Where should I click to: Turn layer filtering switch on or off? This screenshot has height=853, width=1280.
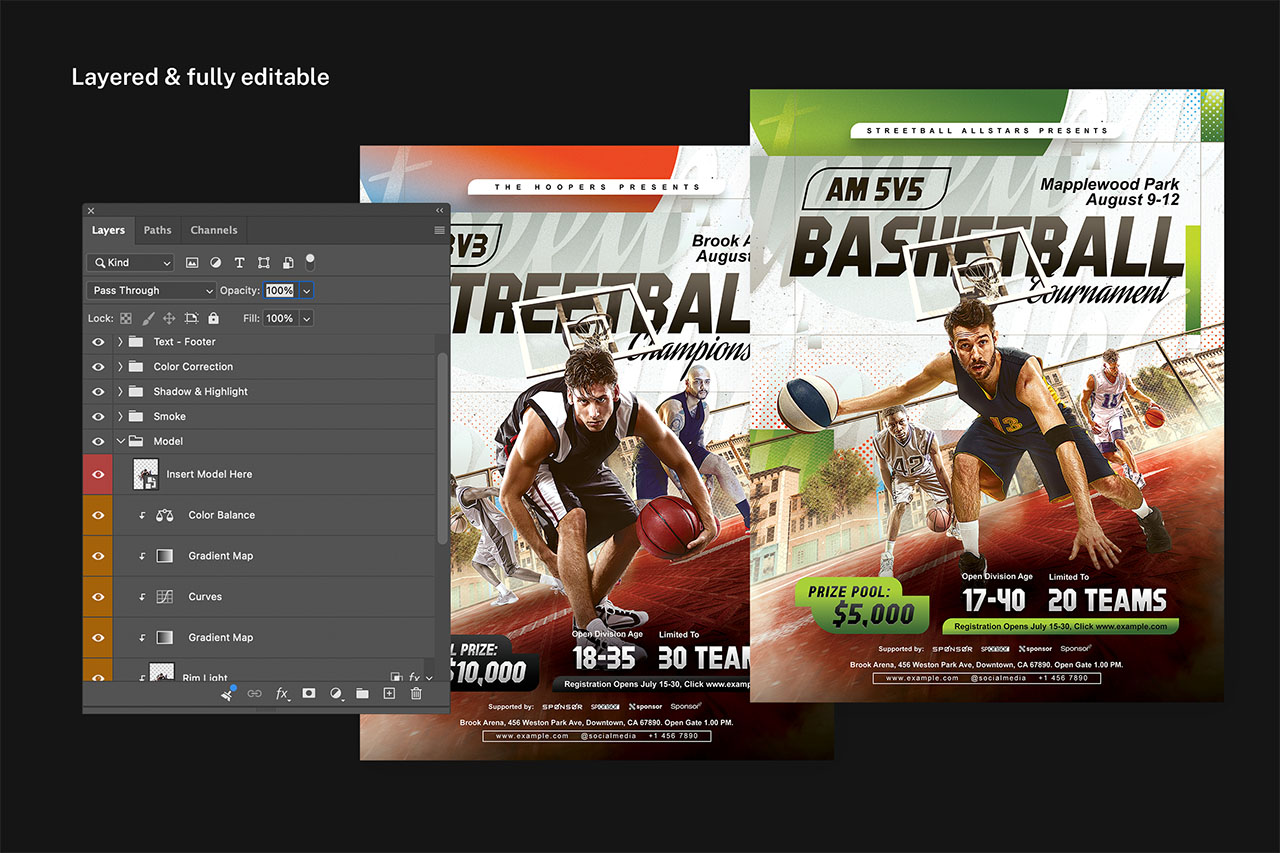[310, 262]
